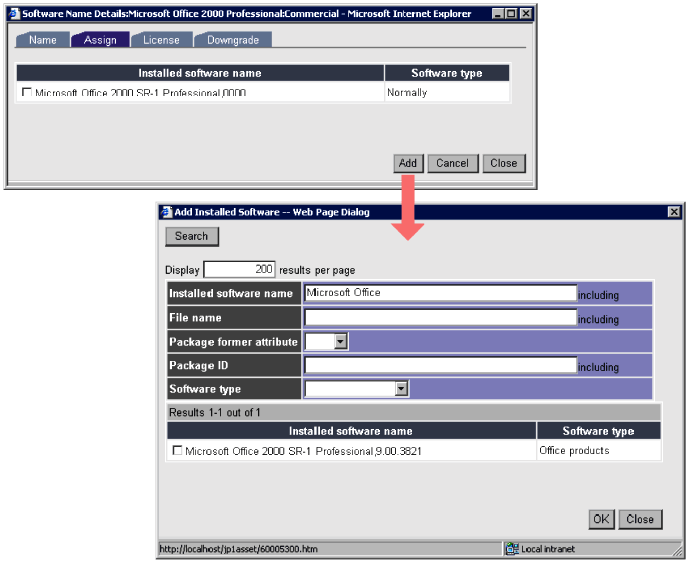Click the Results 1-1 out of 1 text

215,412
